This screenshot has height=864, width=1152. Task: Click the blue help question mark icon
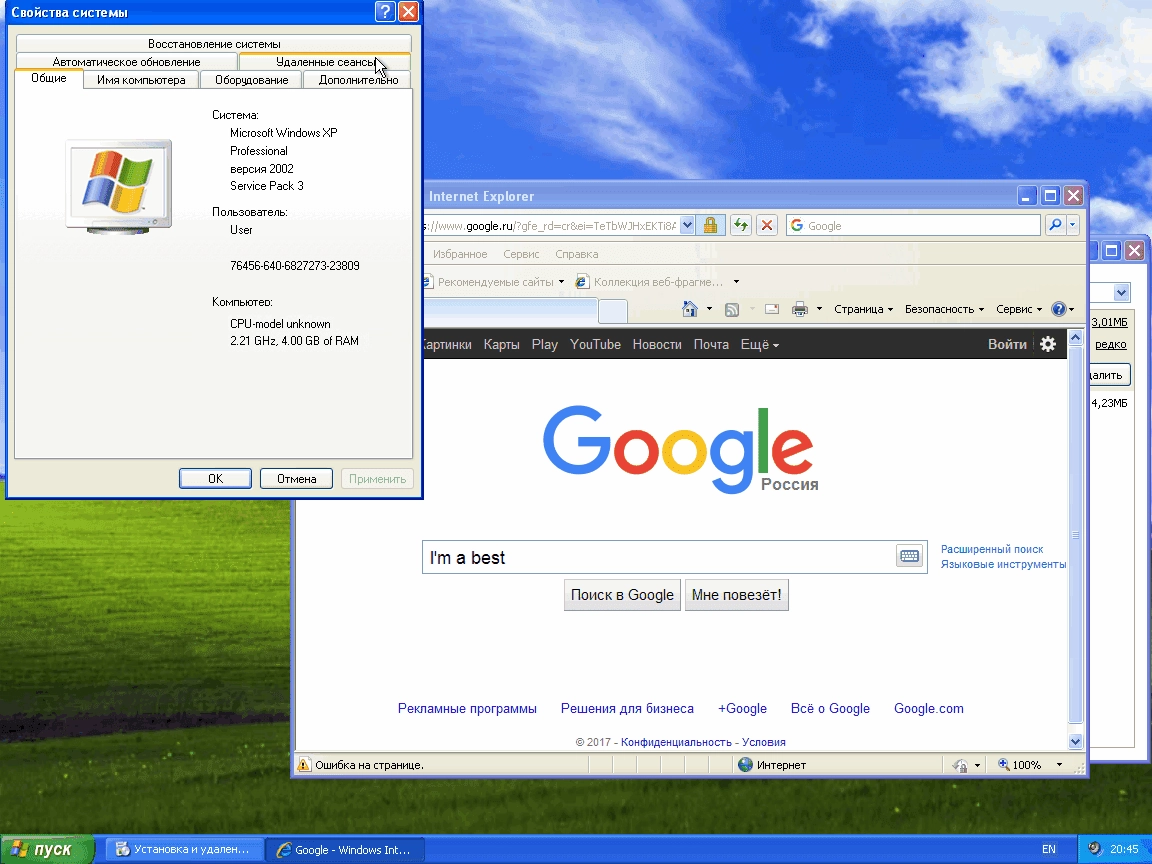[1059, 309]
